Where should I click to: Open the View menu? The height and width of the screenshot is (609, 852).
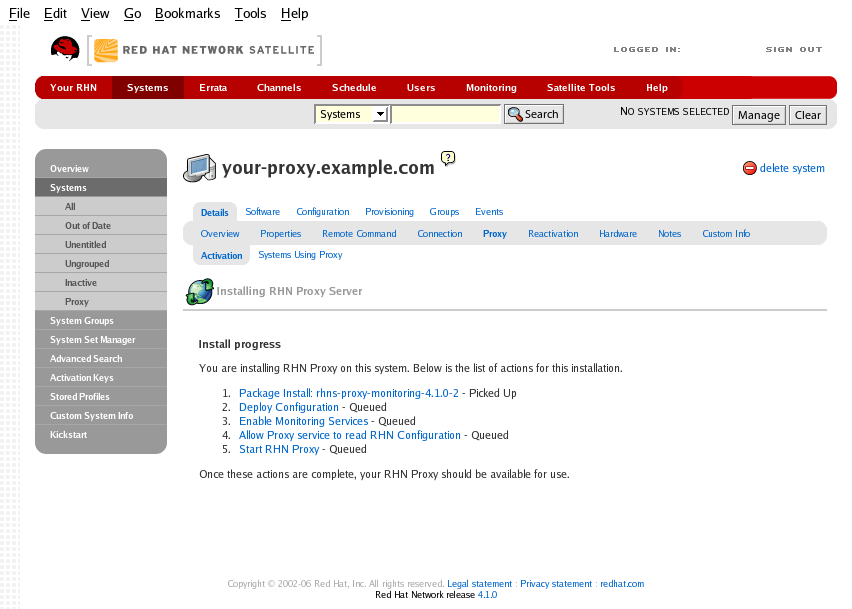pyautogui.click(x=95, y=14)
